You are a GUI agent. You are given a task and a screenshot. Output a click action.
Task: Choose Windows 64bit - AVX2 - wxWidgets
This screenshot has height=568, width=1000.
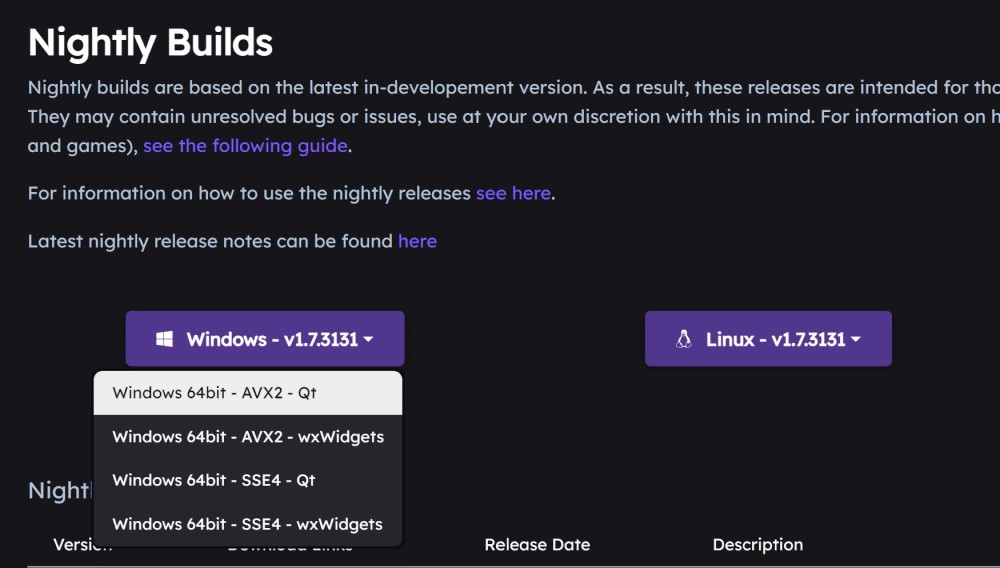click(x=248, y=437)
